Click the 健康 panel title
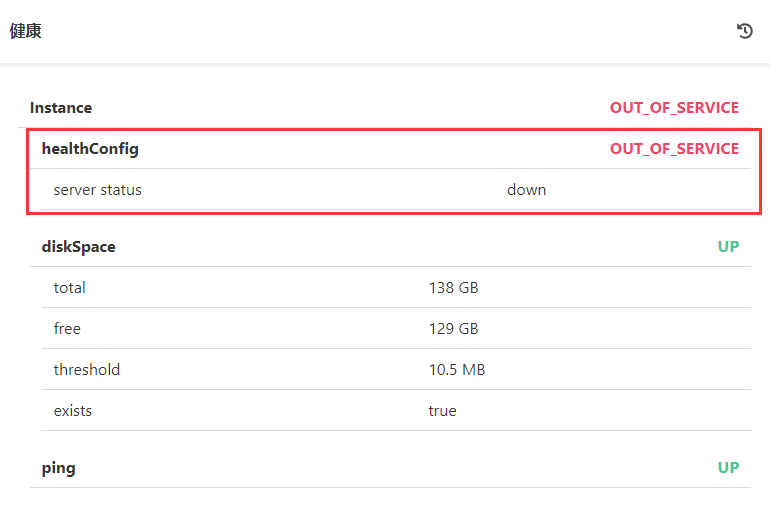 click(26, 31)
